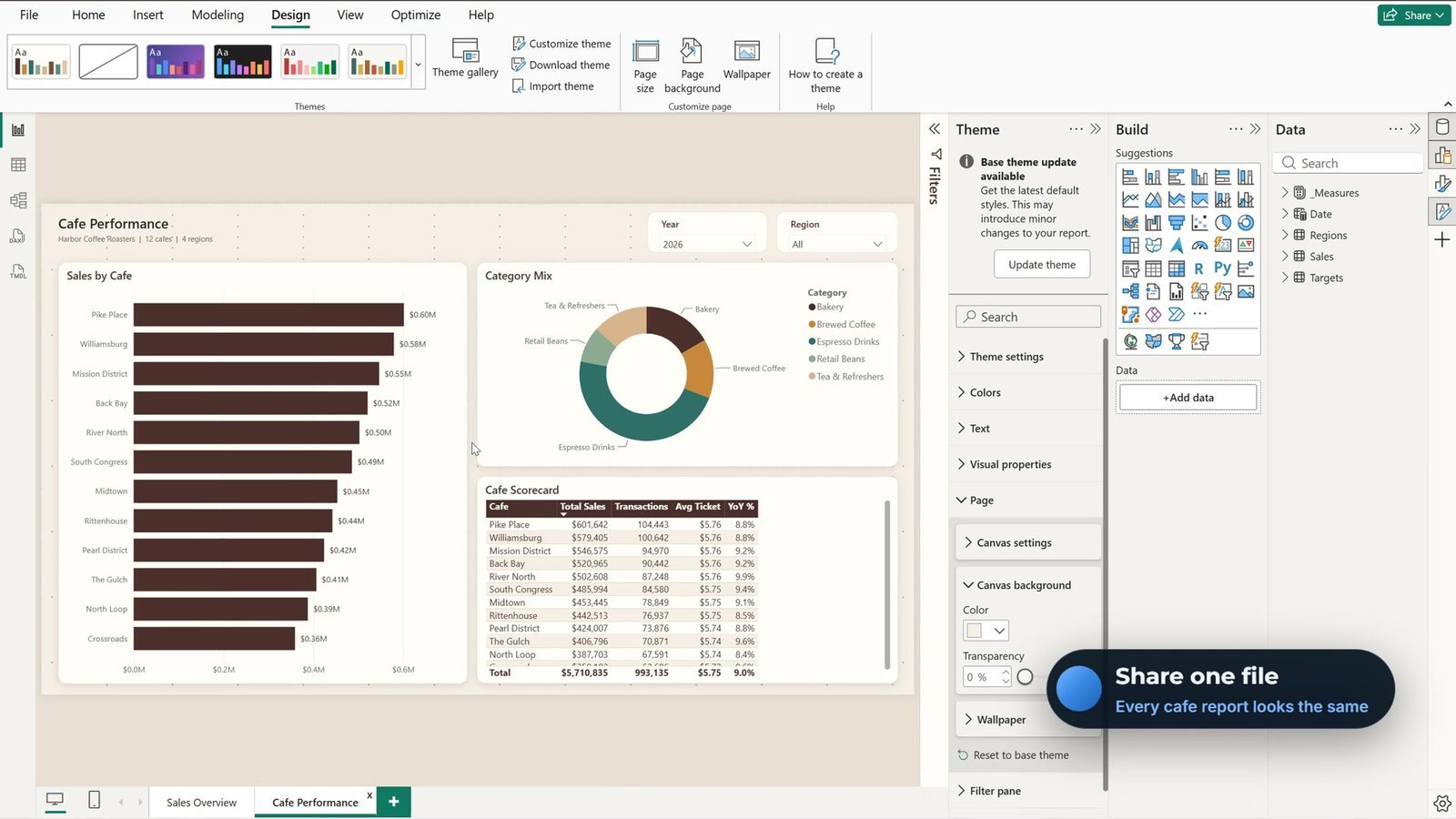The height and width of the screenshot is (819, 1456).
Task: Click the Update theme button
Action: coord(1042,265)
